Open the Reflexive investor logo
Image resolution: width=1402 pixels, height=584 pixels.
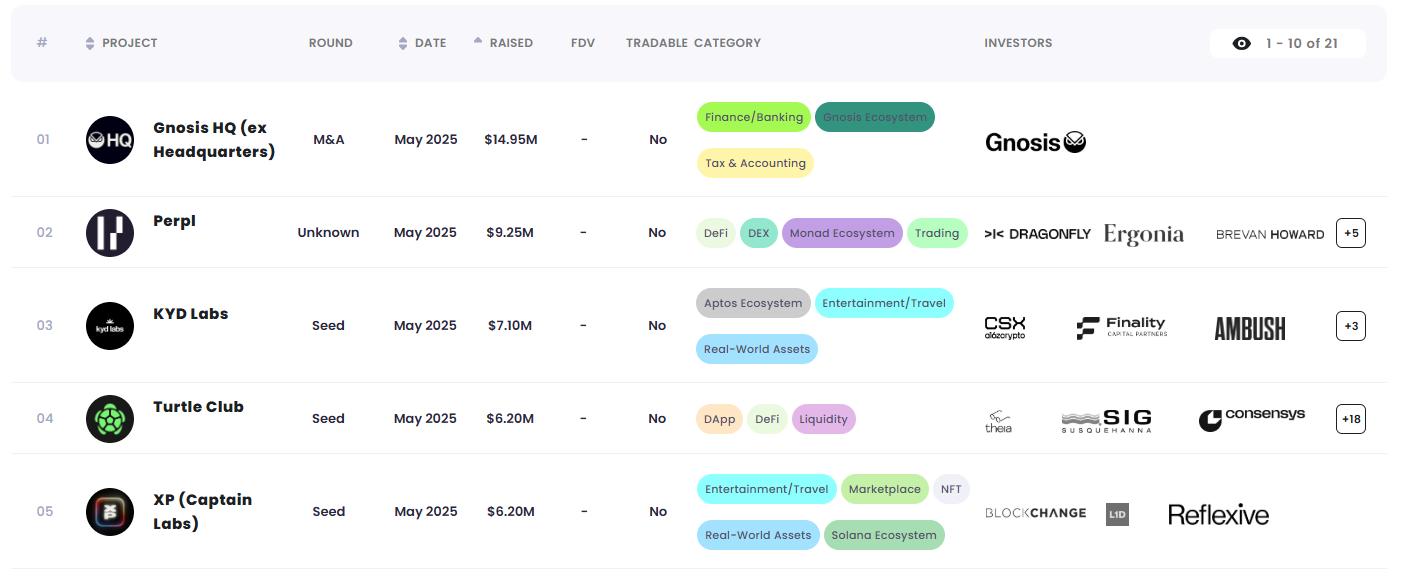point(1218,515)
